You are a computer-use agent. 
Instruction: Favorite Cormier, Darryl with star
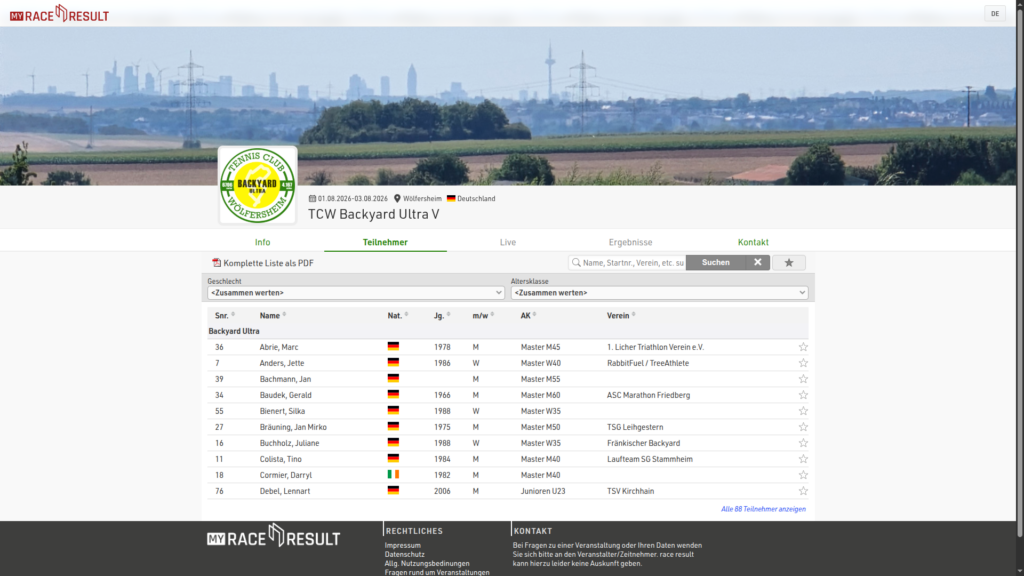click(x=803, y=475)
